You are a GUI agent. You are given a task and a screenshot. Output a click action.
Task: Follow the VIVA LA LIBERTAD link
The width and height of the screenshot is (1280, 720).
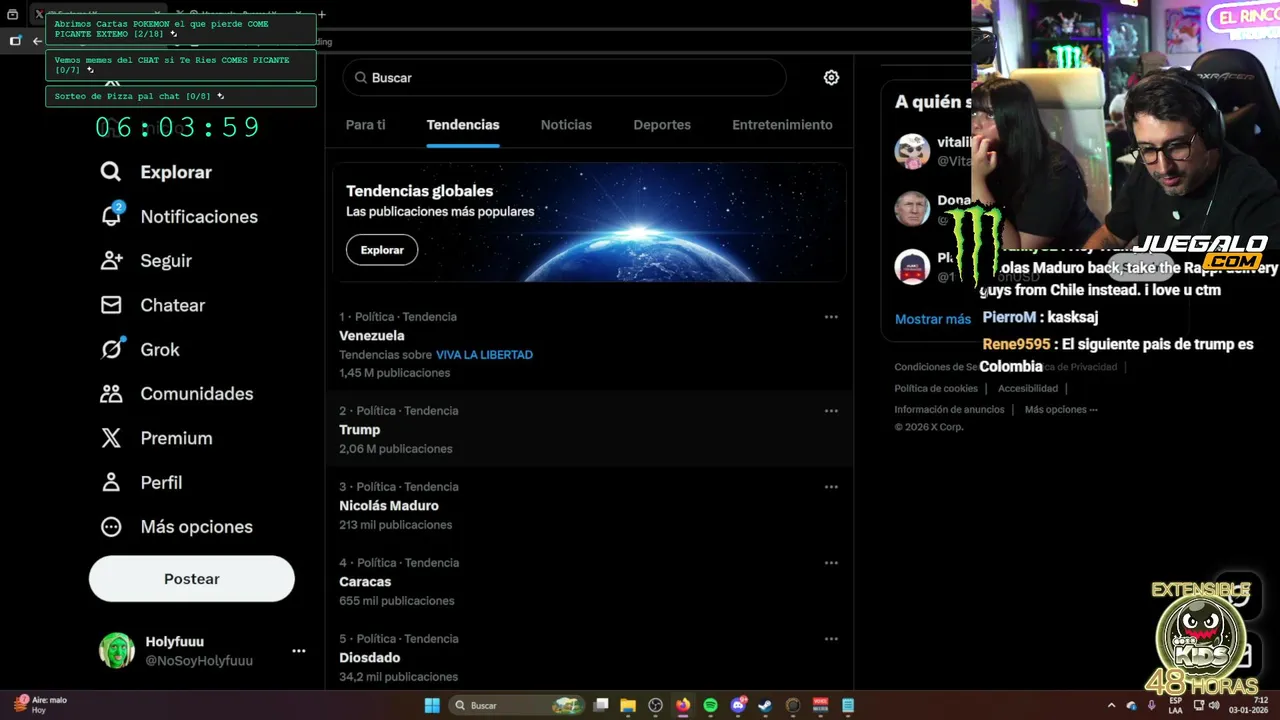[484, 355]
